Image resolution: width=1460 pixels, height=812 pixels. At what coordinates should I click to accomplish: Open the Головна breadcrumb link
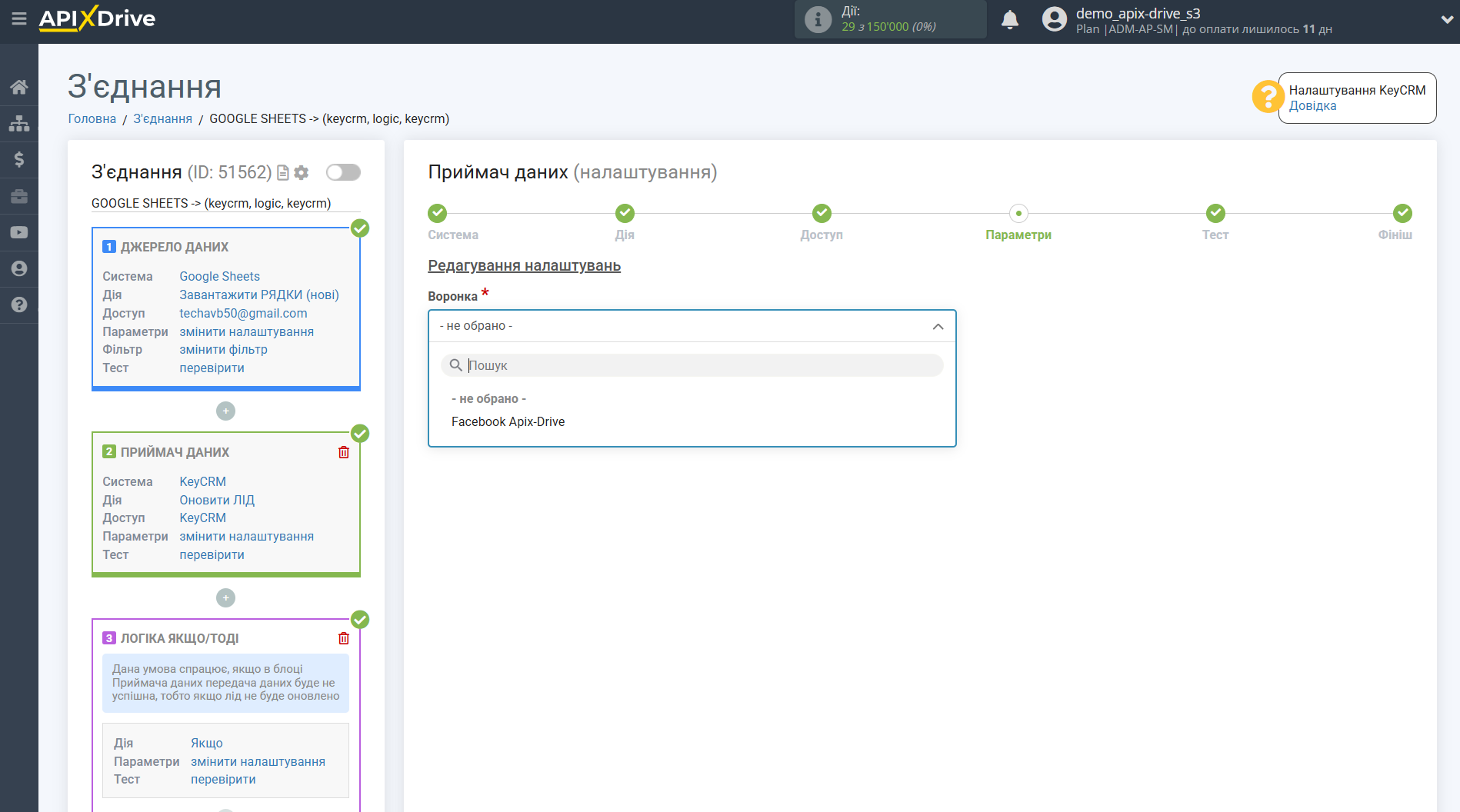click(x=92, y=118)
